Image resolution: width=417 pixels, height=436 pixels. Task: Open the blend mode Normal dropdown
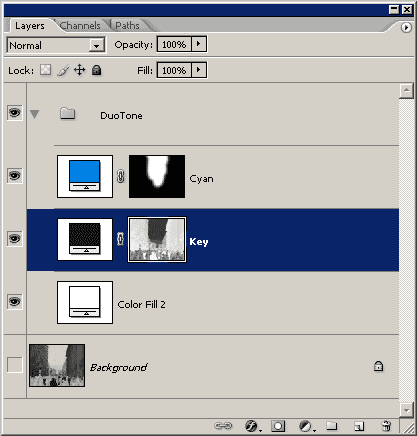point(56,45)
